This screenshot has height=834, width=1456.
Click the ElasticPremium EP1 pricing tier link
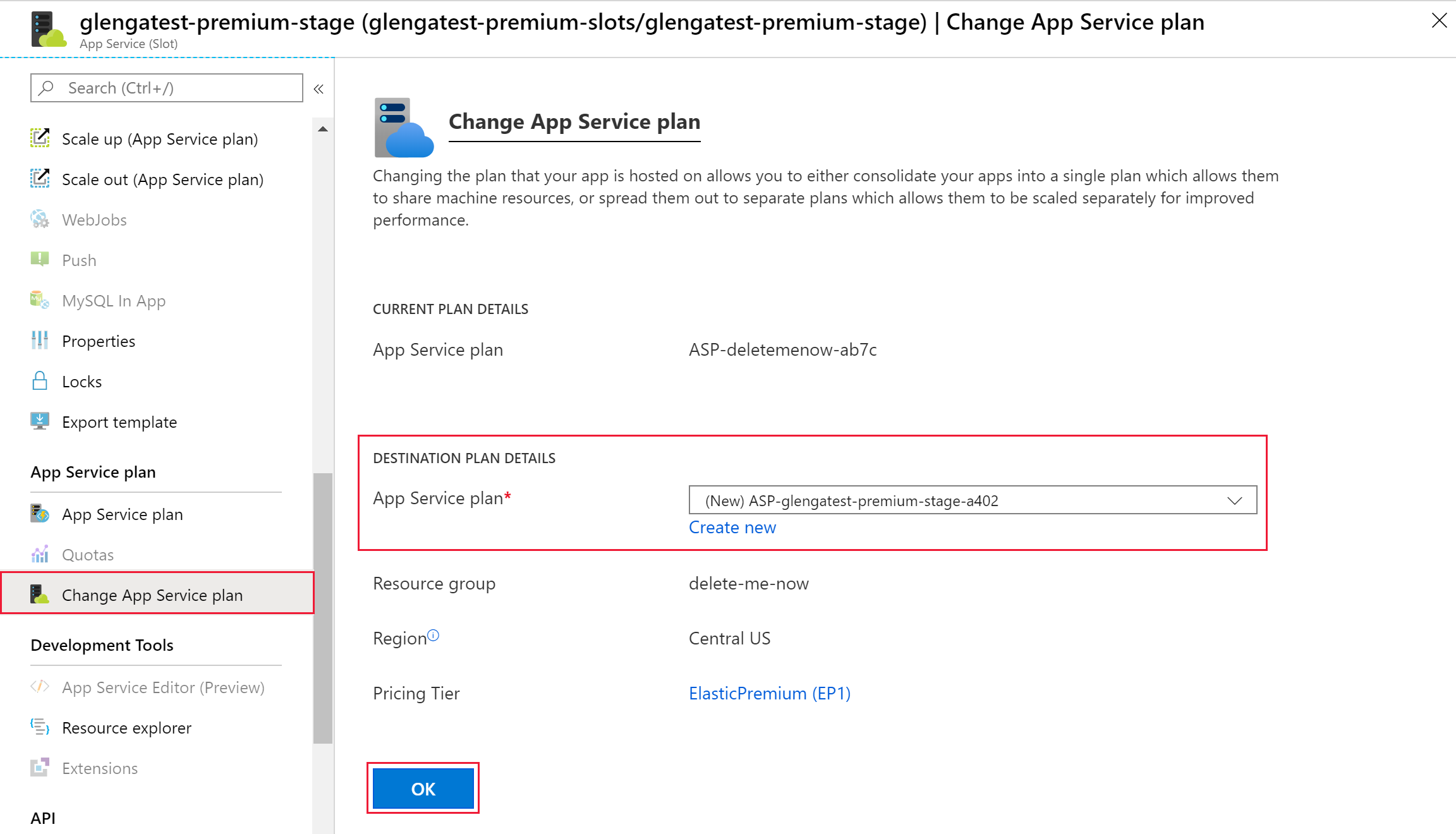coord(769,692)
